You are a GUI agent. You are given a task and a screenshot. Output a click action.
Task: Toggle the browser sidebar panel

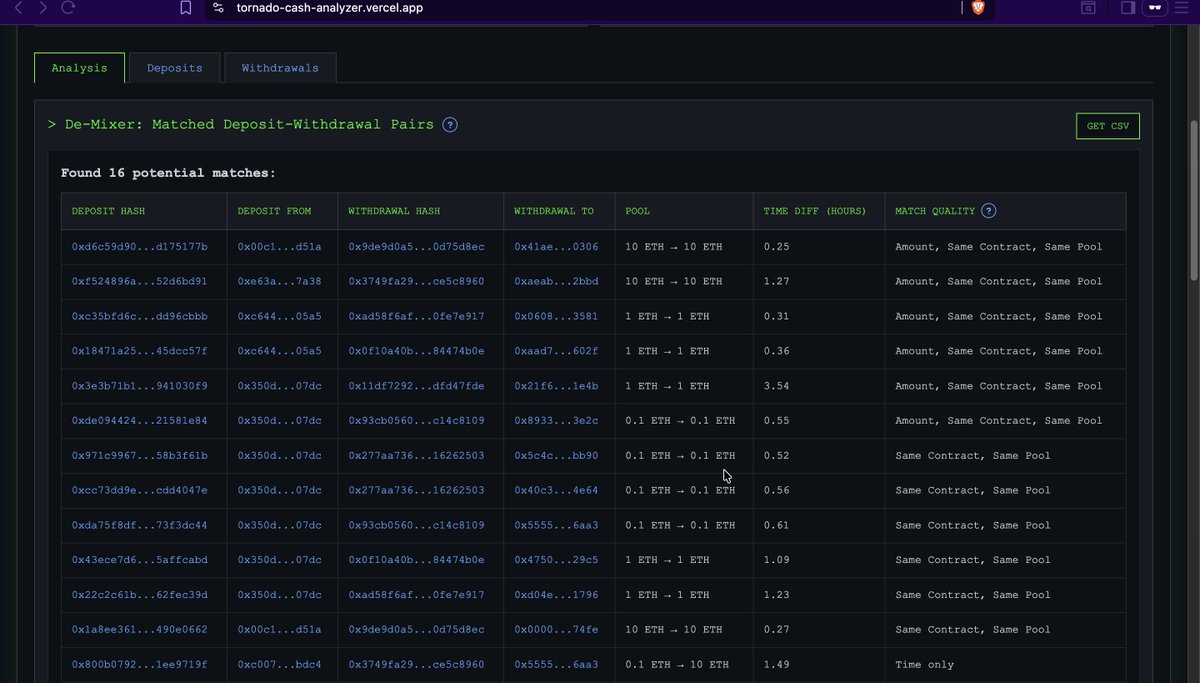pos(1128,7)
